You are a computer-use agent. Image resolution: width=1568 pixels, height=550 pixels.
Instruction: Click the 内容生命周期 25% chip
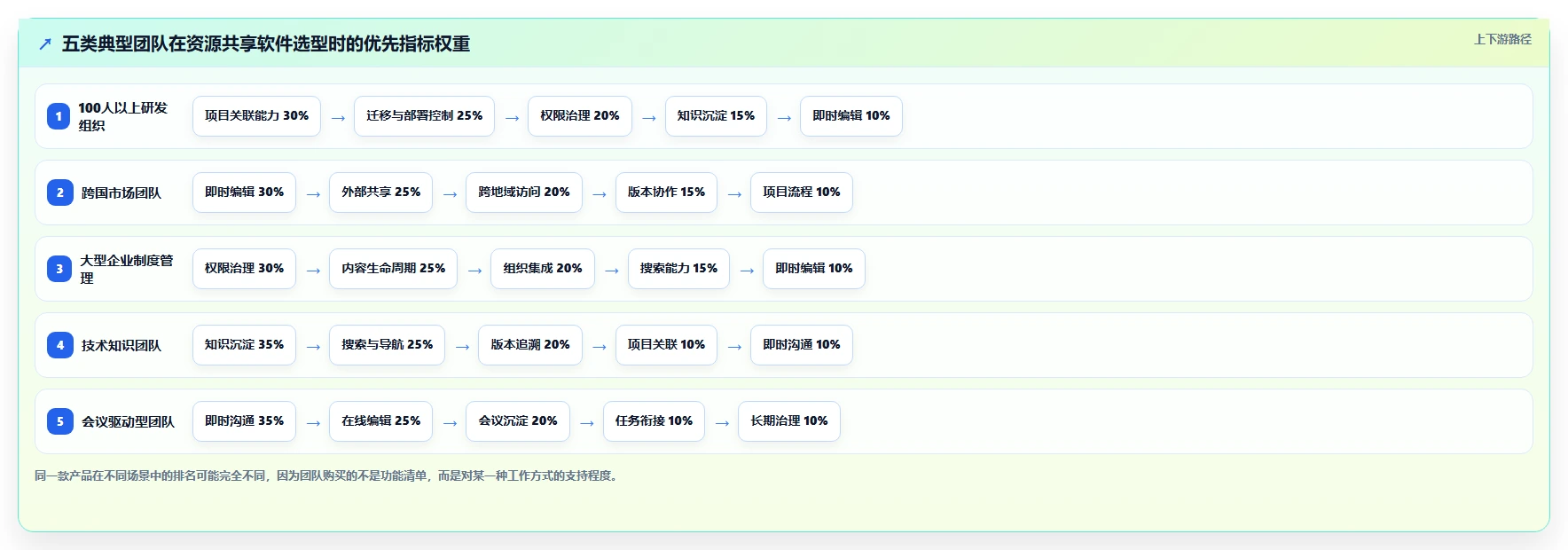point(393,269)
